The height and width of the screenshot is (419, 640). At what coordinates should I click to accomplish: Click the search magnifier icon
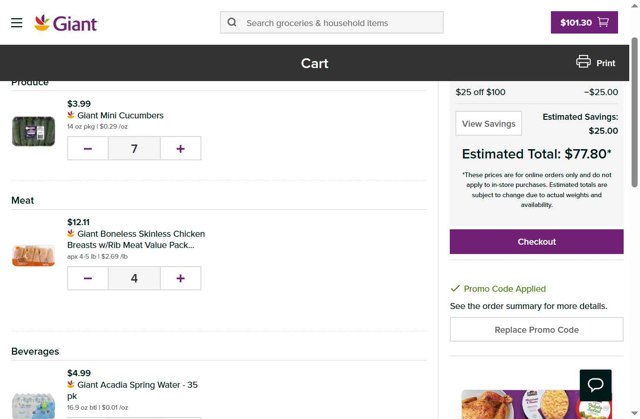pyautogui.click(x=232, y=22)
